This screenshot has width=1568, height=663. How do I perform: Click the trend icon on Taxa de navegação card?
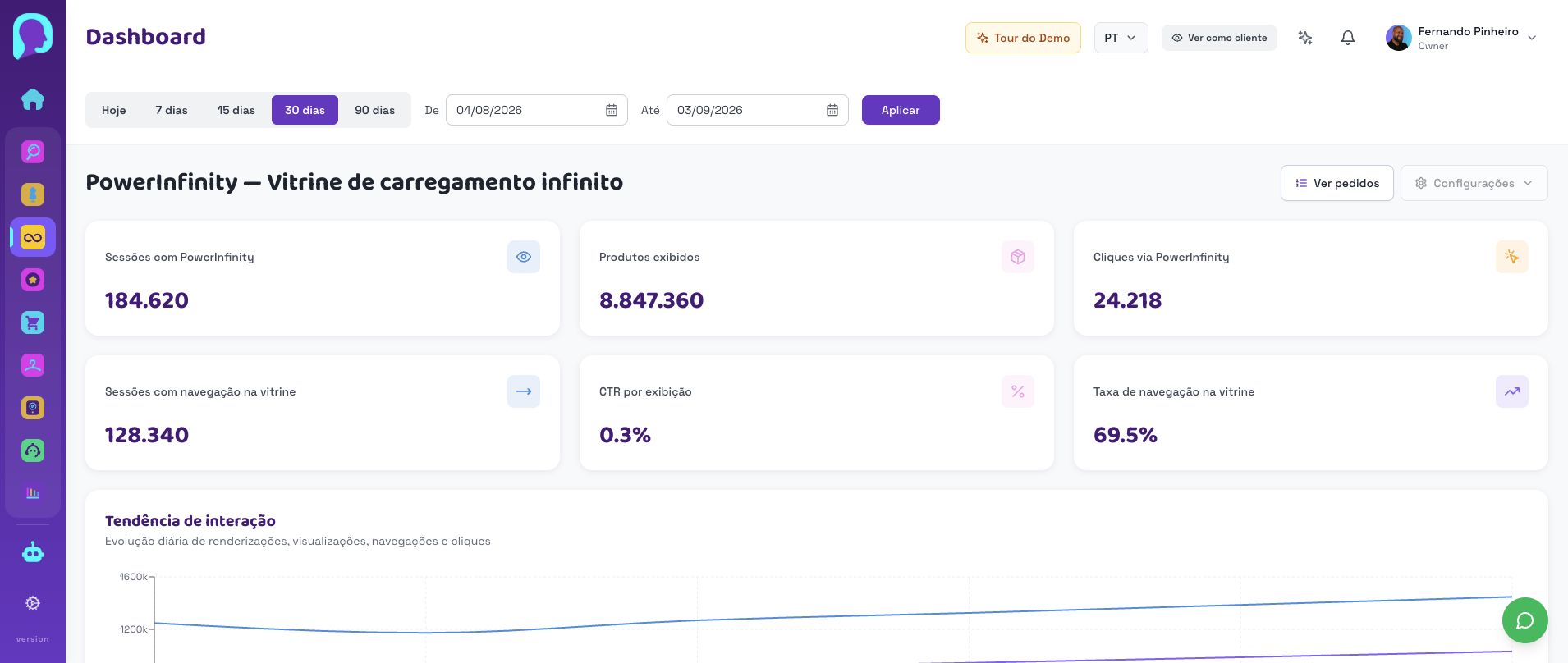pyautogui.click(x=1512, y=391)
